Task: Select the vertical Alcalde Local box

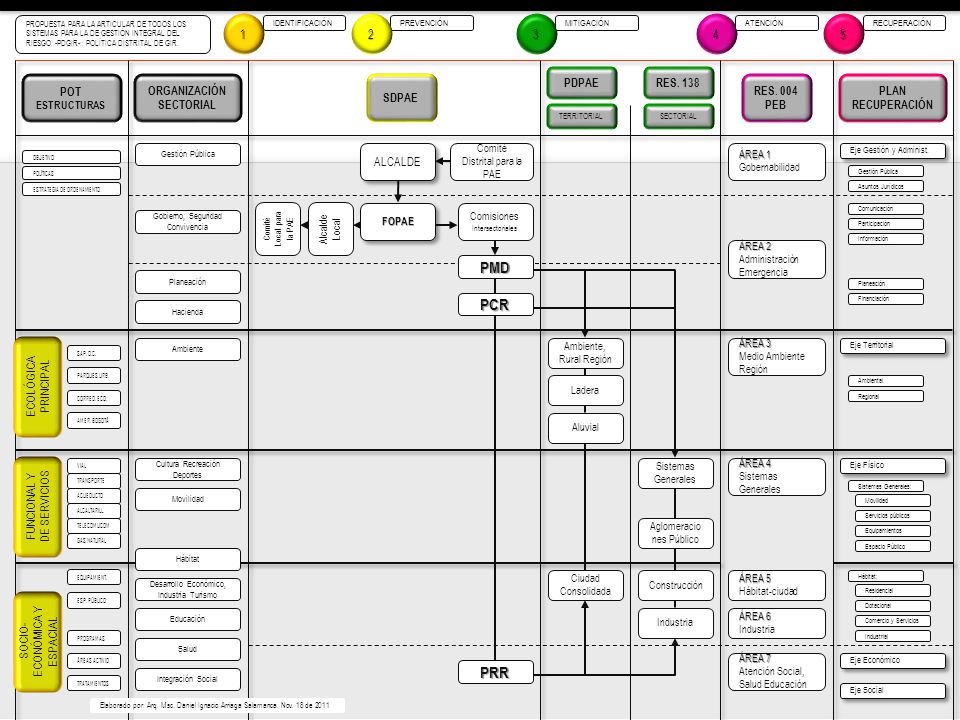Action: 331,229
